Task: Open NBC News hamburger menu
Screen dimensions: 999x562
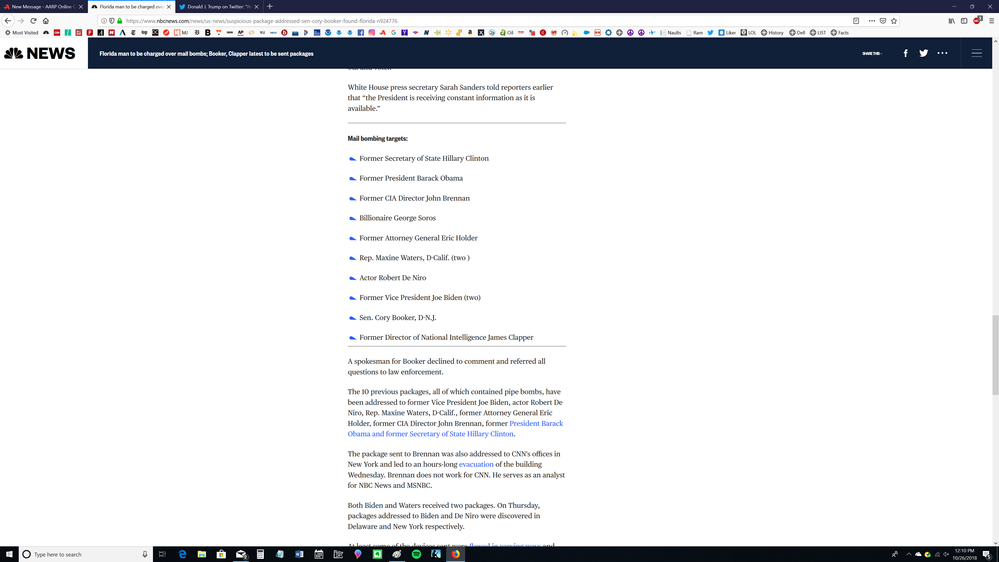Action: tap(977, 54)
